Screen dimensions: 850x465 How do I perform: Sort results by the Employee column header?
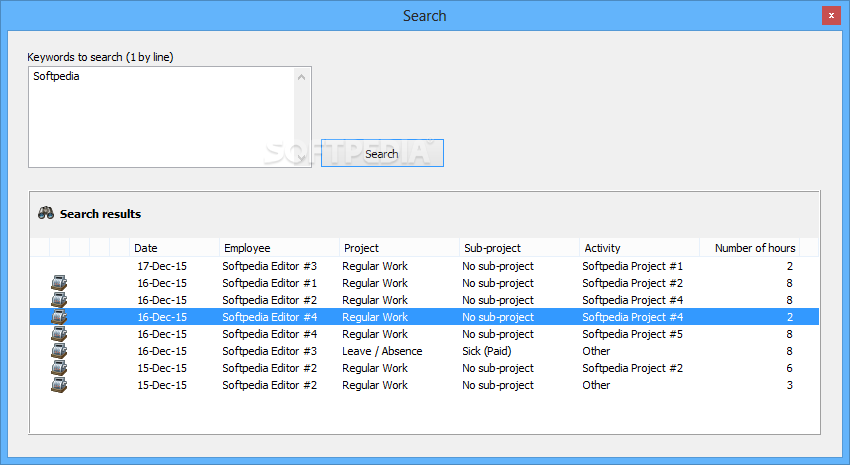pyautogui.click(x=279, y=248)
